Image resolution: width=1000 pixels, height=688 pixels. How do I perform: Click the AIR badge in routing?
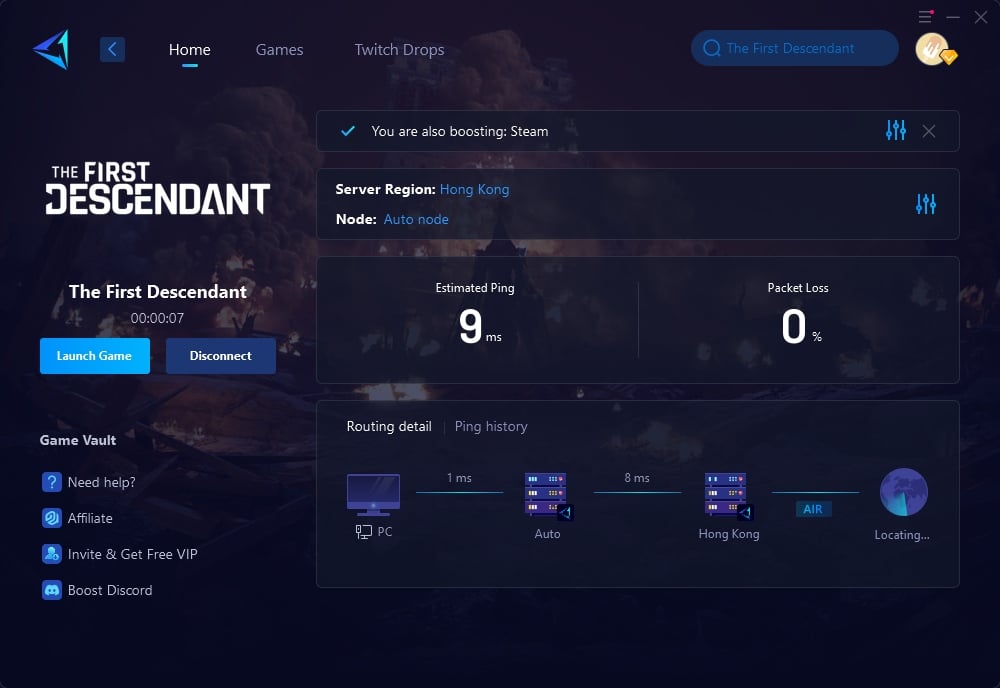pos(813,509)
